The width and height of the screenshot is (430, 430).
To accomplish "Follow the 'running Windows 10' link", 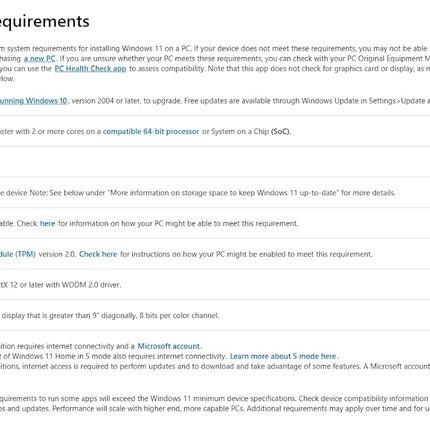I will click(33, 101).
